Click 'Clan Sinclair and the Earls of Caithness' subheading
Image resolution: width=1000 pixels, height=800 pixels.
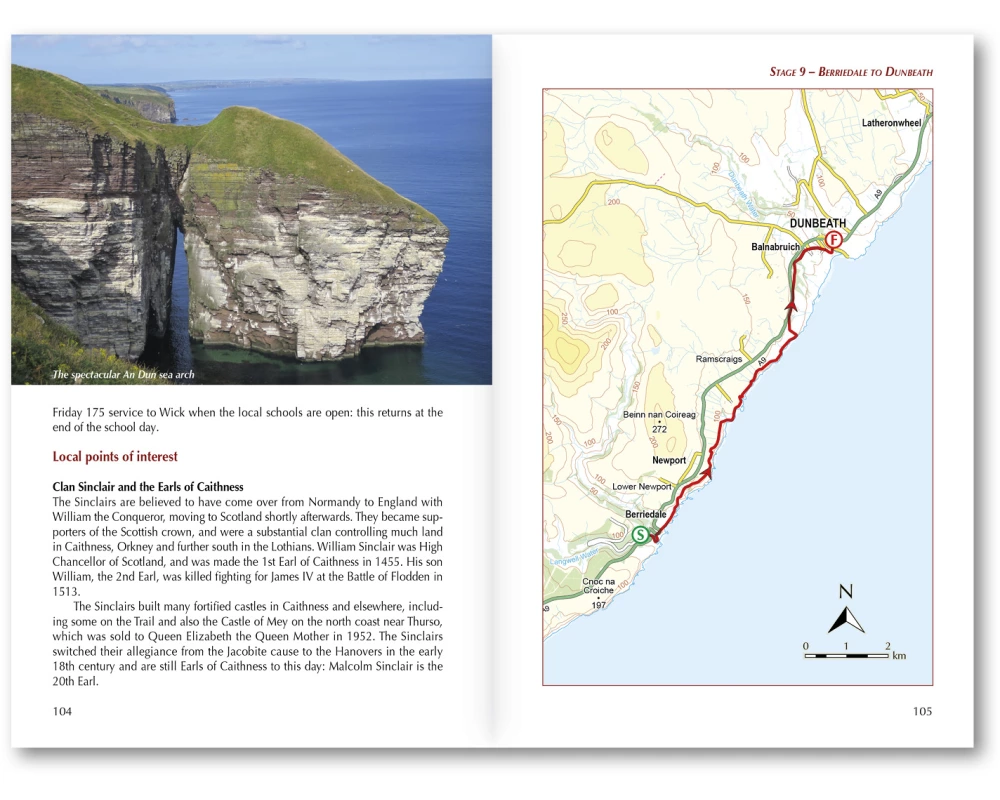point(148,487)
